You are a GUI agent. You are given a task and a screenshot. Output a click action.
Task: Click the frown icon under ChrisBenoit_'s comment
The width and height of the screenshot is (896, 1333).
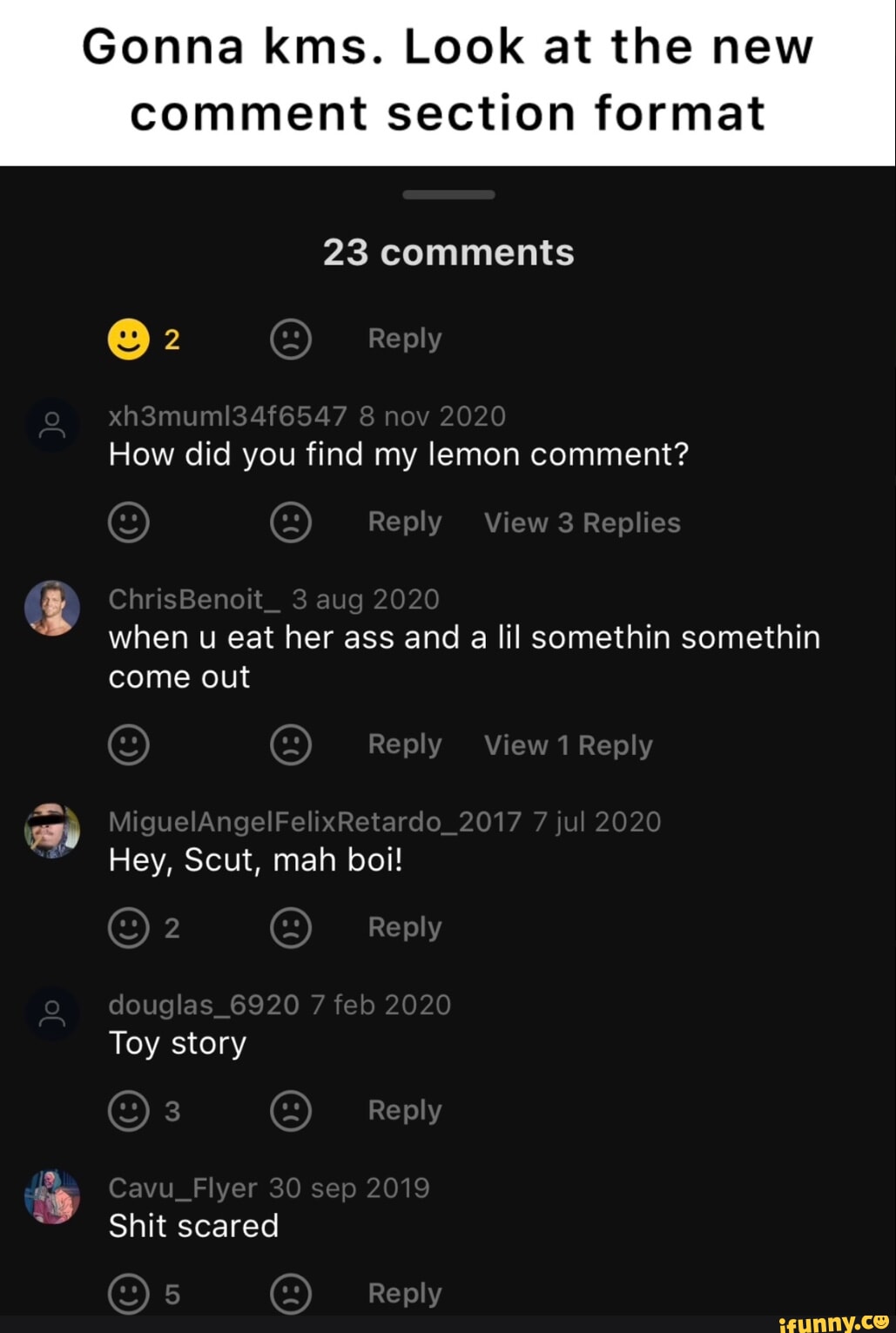[291, 745]
